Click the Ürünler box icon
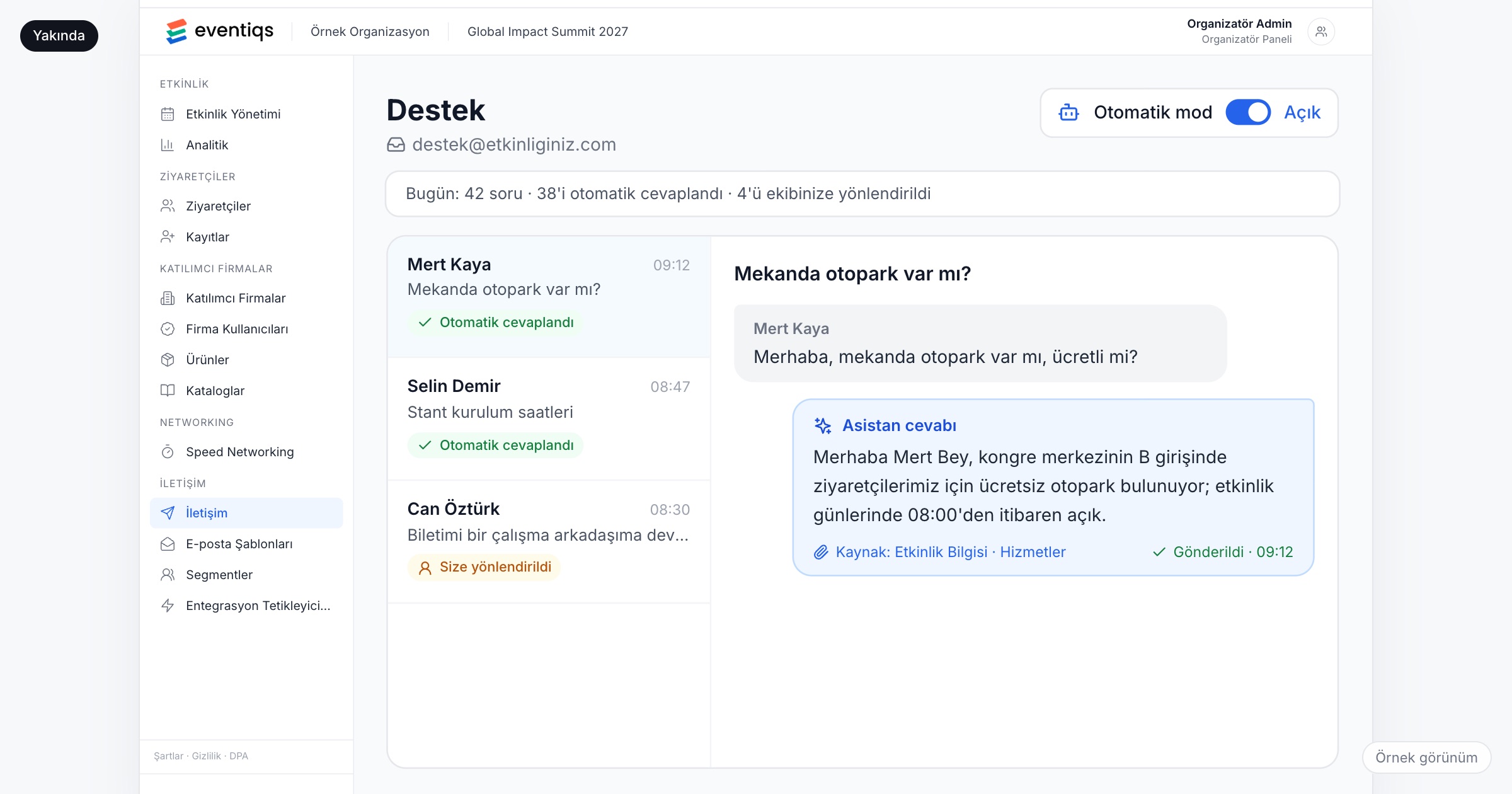The image size is (1512, 794). 168,360
